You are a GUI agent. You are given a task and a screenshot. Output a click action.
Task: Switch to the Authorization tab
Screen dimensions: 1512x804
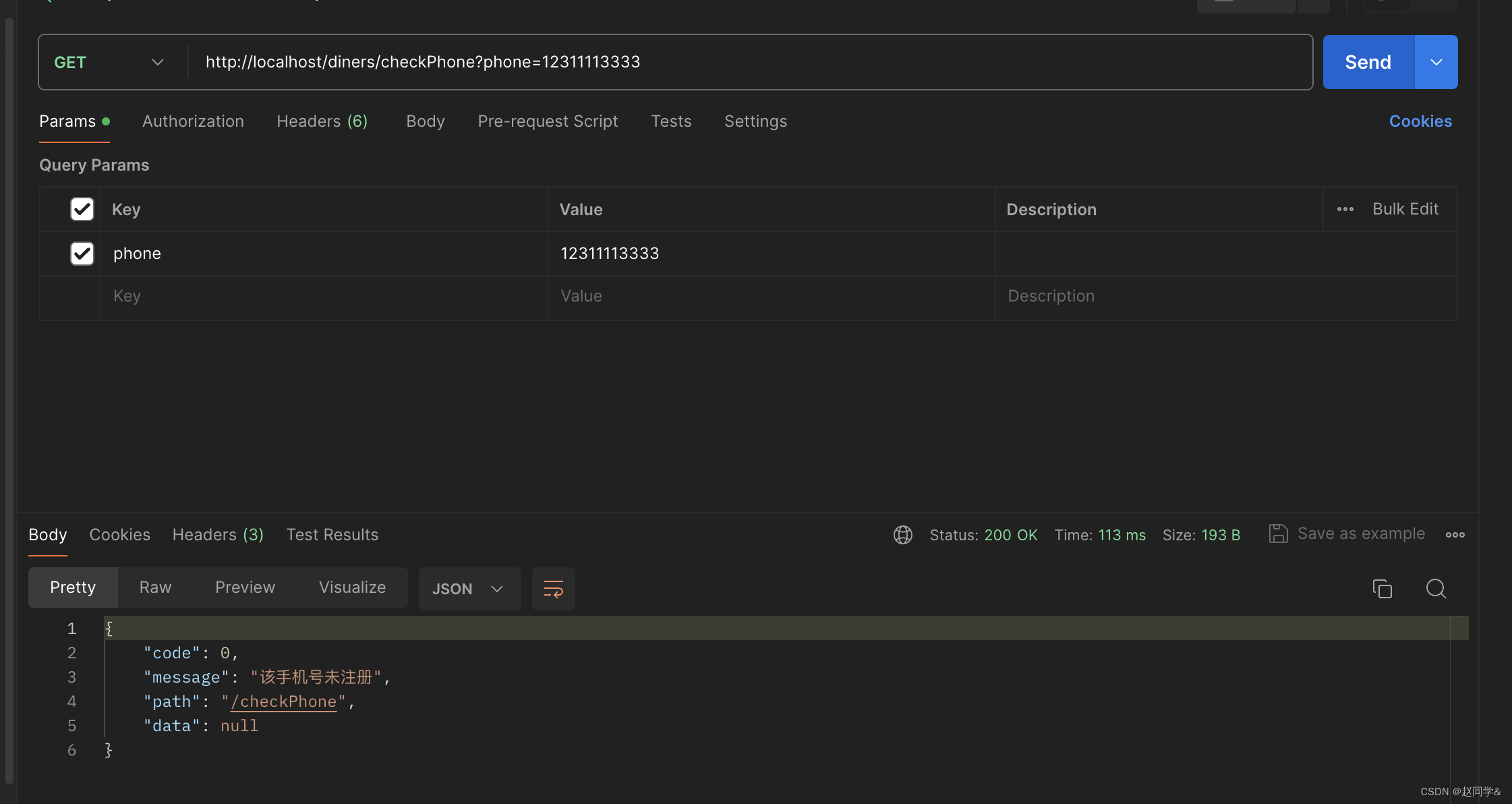pyautogui.click(x=193, y=121)
